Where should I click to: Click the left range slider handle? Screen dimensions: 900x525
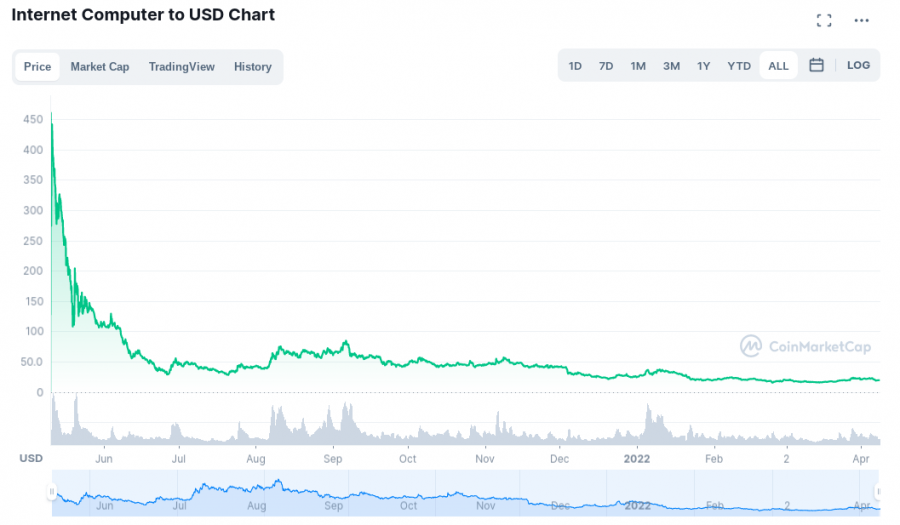[52, 491]
